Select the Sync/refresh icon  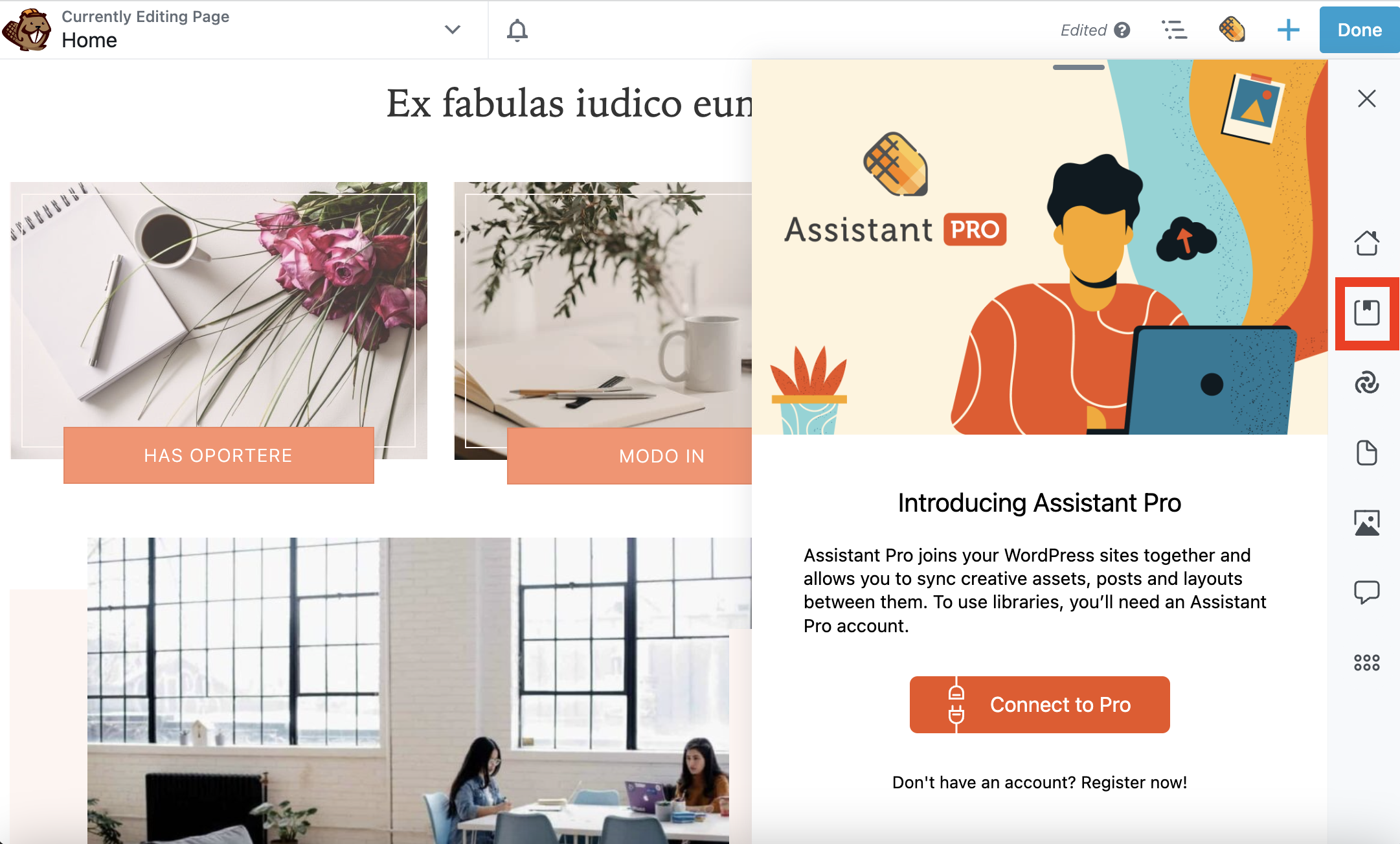point(1364,384)
